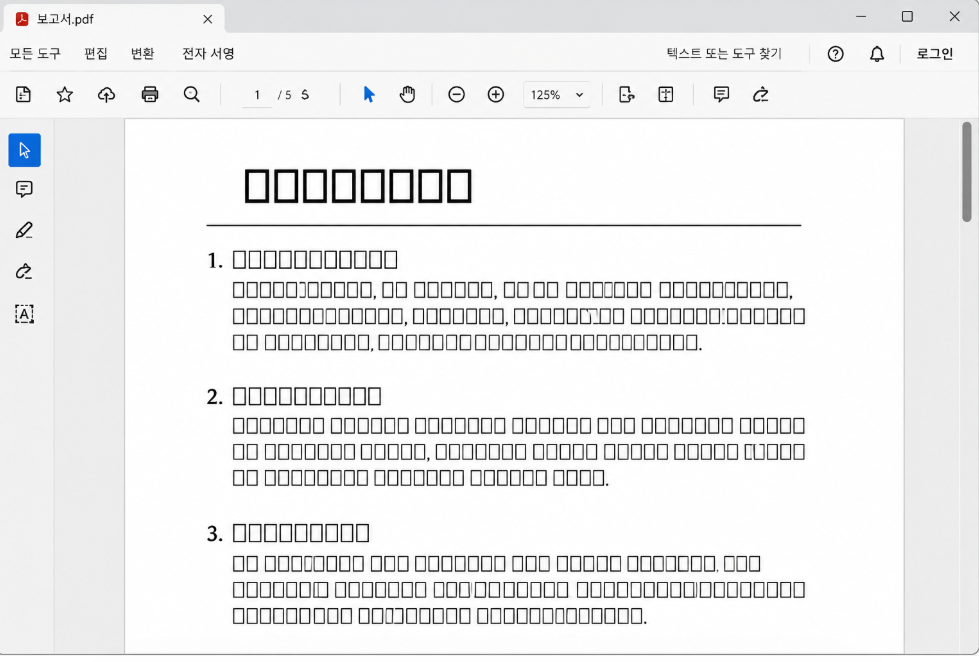
Task: Click the page number input field
Action: coord(257,95)
